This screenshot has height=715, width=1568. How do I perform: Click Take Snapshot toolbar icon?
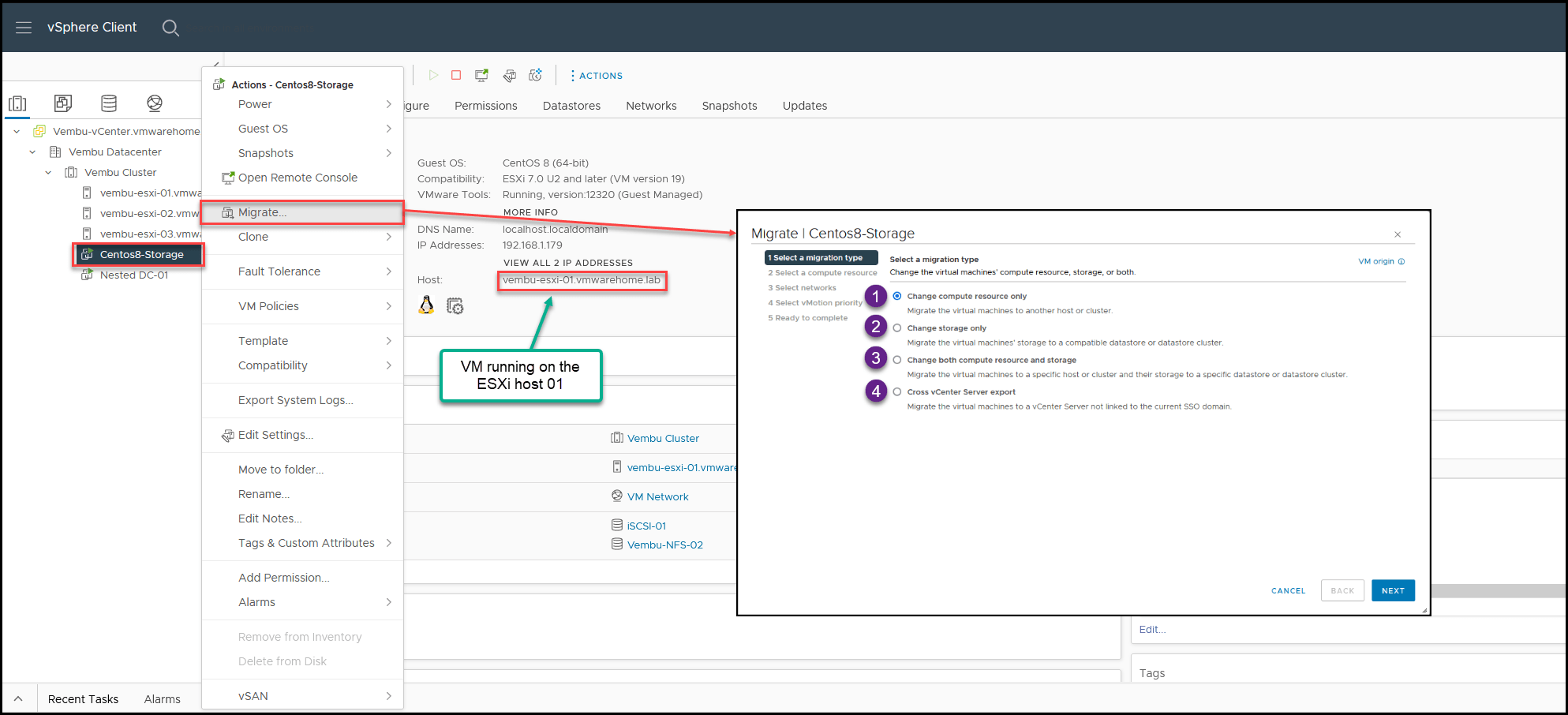pyautogui.click(x=536, y=75)
